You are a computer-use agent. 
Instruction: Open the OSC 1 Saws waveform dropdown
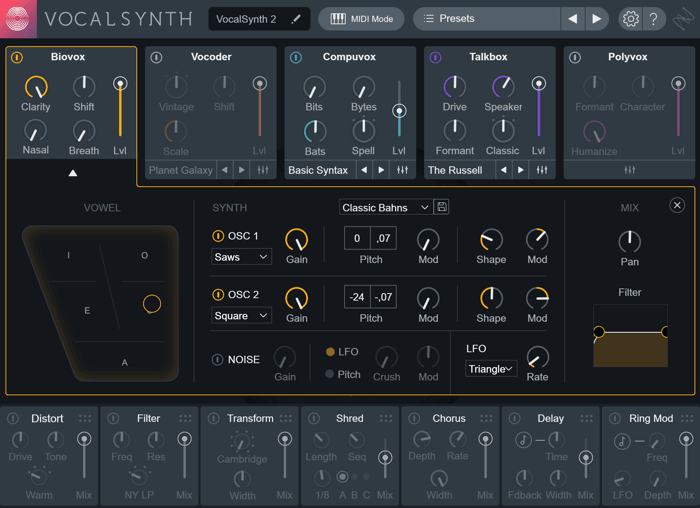(241, 257)
